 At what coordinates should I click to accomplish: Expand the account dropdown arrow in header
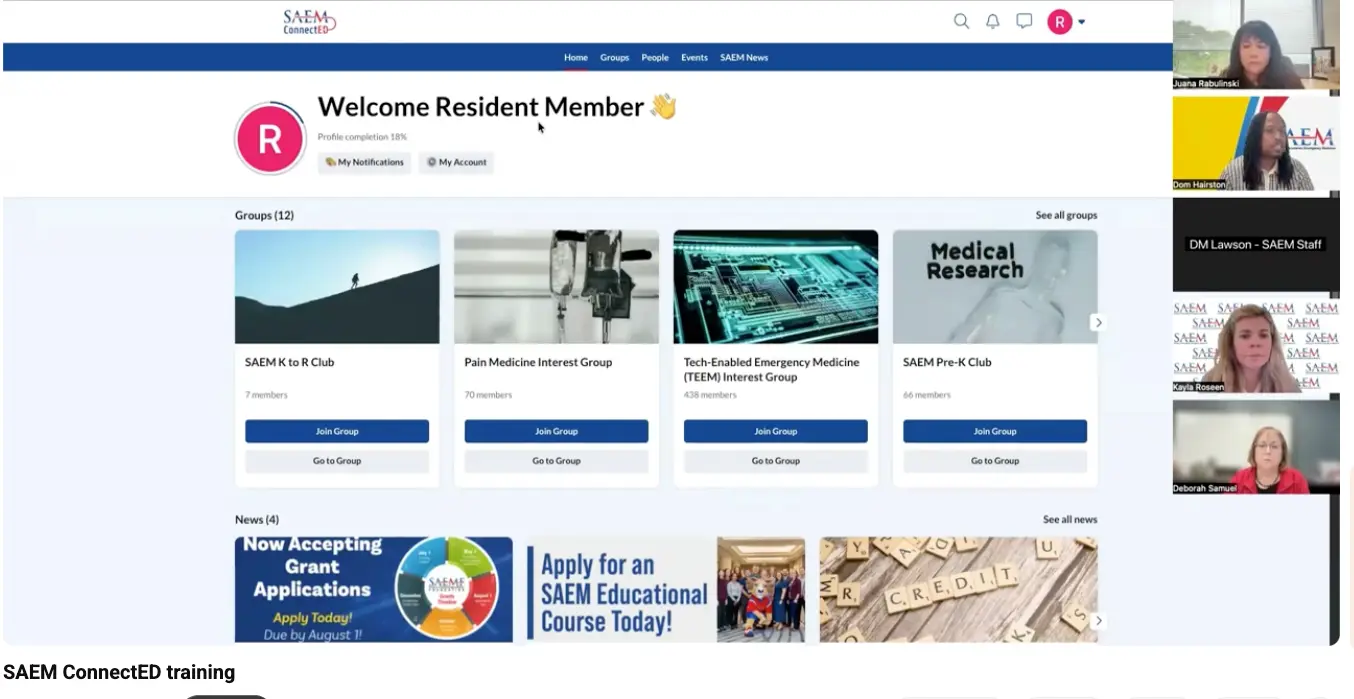pyautogui.click(x=1081, y=22)
